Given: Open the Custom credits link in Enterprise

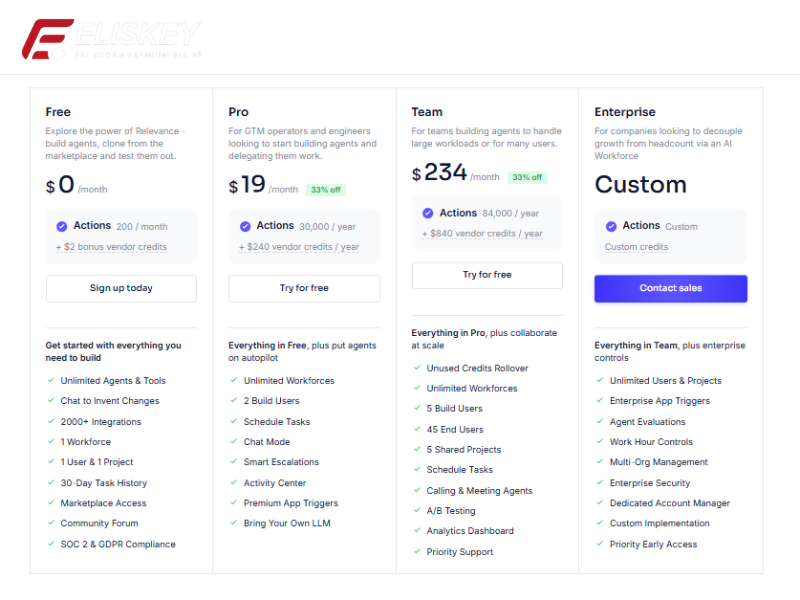Looking at the screenshot, I should [x=636, y=247].
